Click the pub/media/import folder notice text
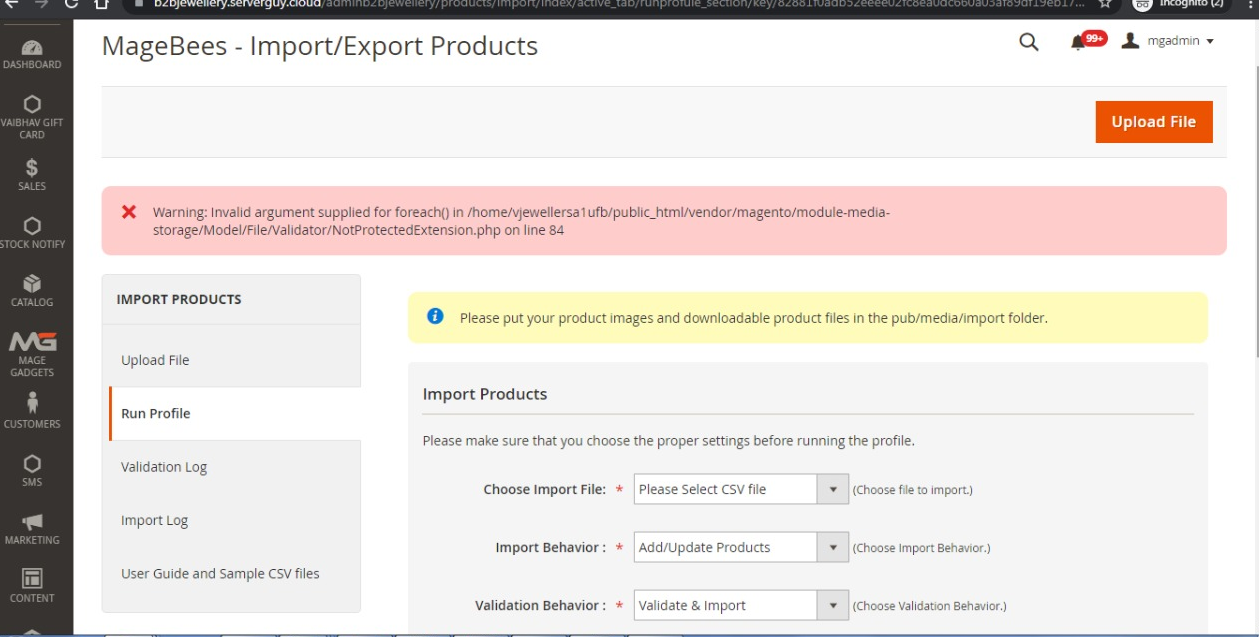This screenshot has width=1259, height=637. (753, 318)
